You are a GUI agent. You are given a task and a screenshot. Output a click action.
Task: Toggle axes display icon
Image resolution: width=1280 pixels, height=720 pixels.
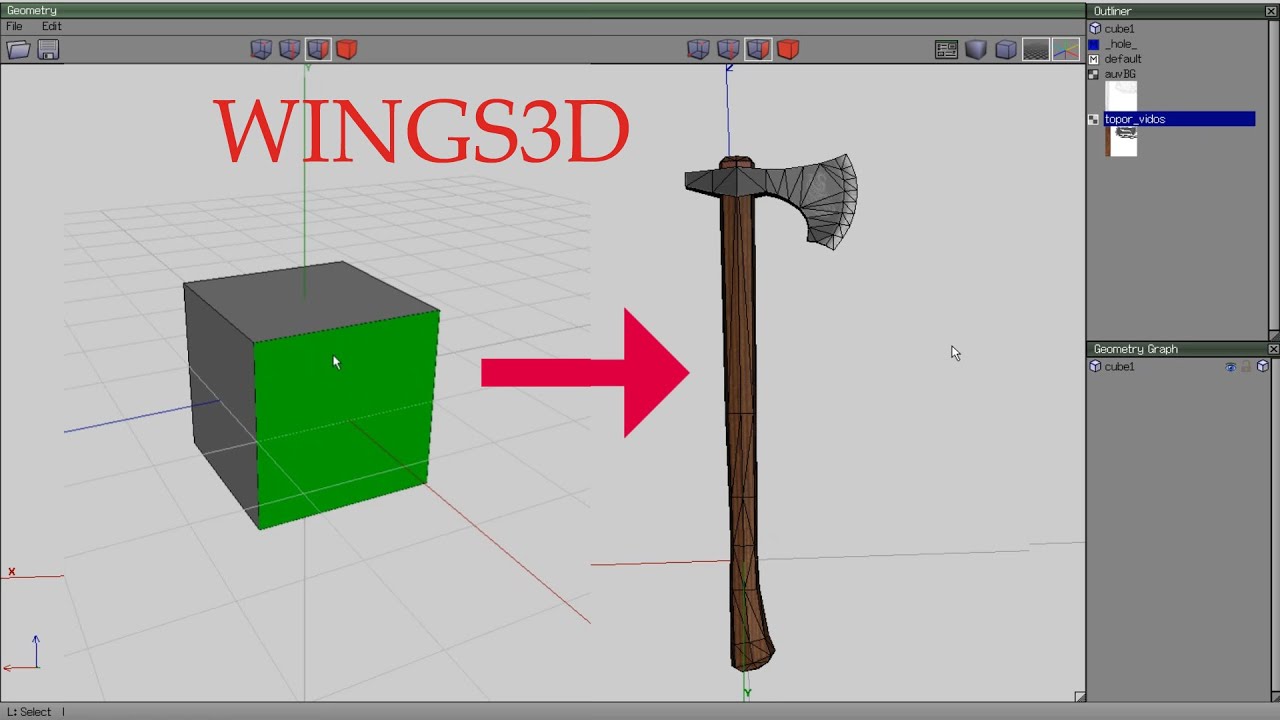pyautogui.click(x=1066, y=50)
